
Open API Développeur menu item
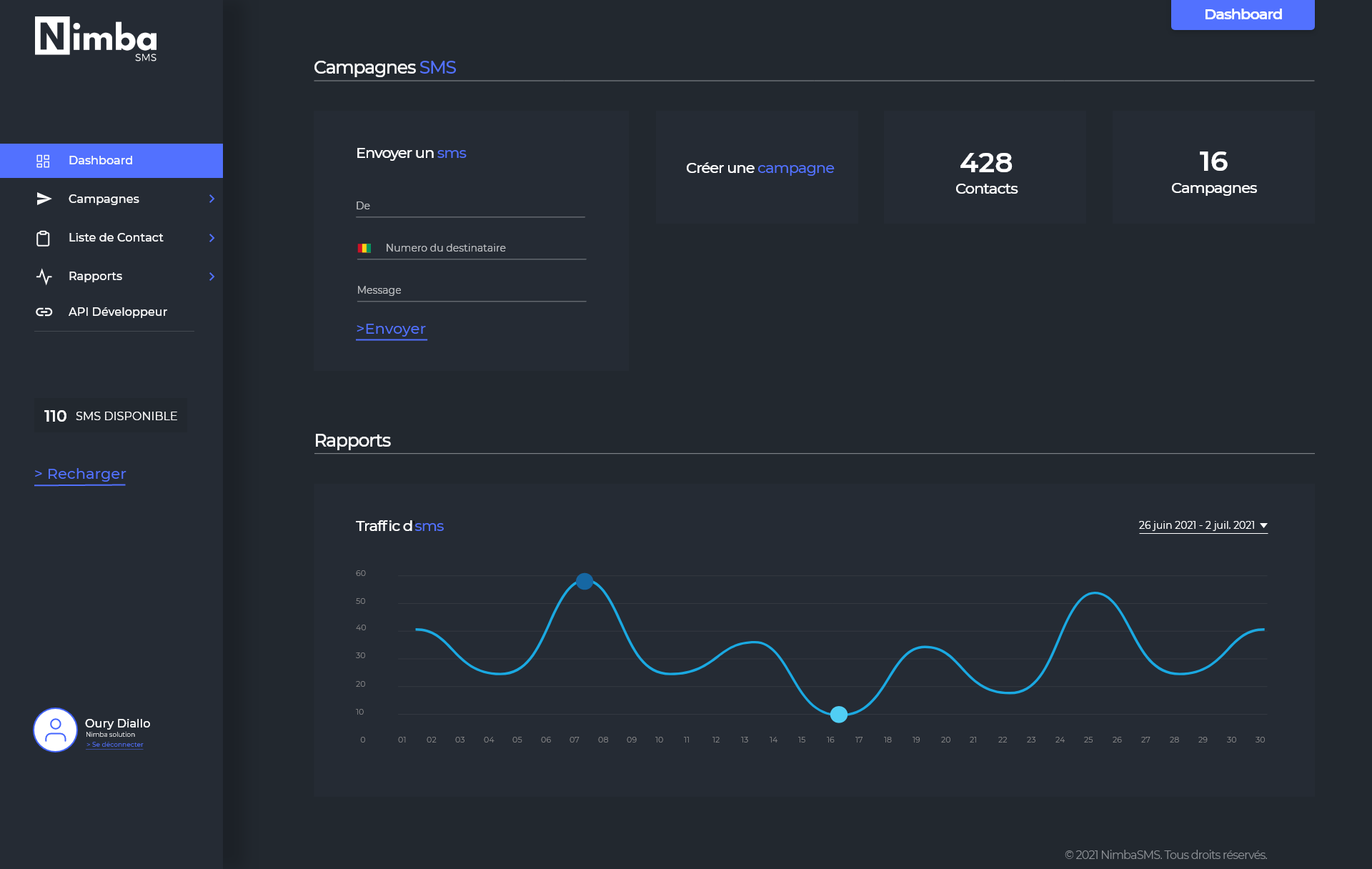pyautogui.click(x=117, y=312)
